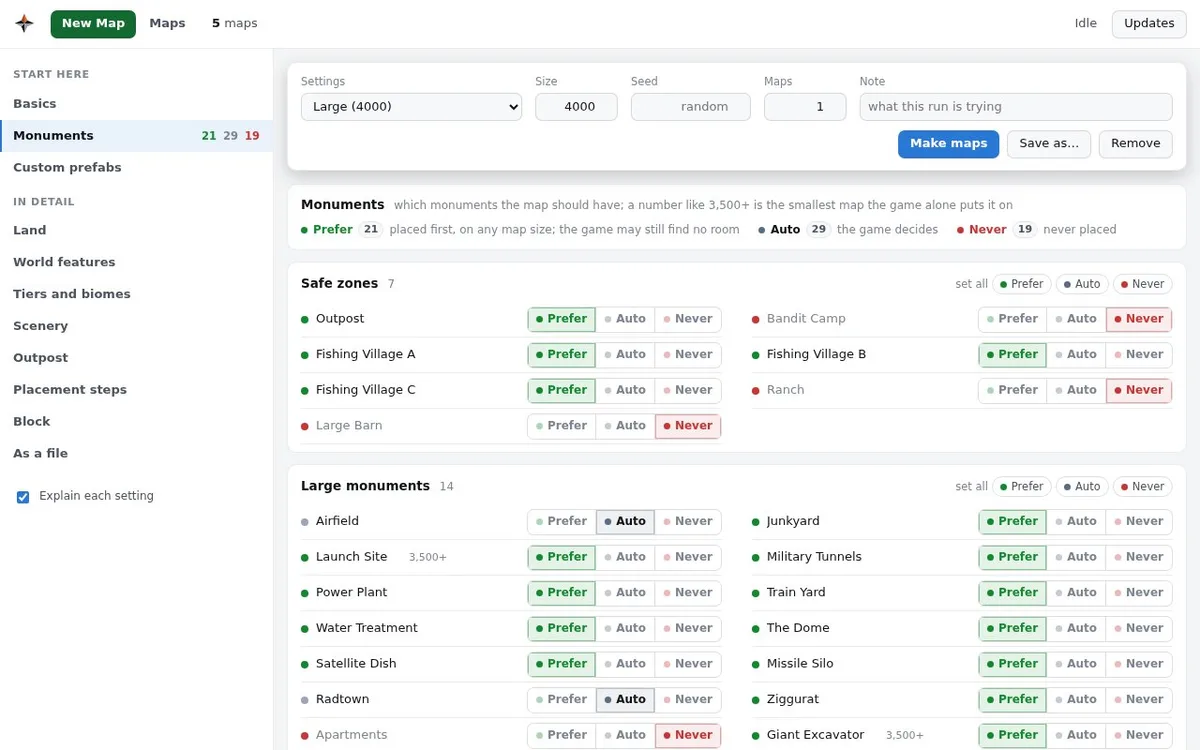This screenshot has width=1200, height=750.
Task: Set Airfield to Prefer
Action: (x=562, y=521)
